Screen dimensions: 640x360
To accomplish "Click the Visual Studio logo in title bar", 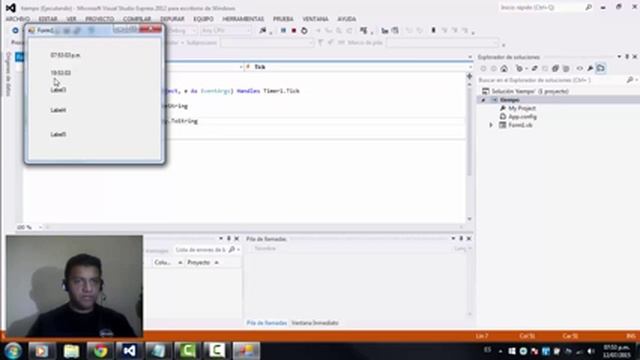I will point(11,8).
